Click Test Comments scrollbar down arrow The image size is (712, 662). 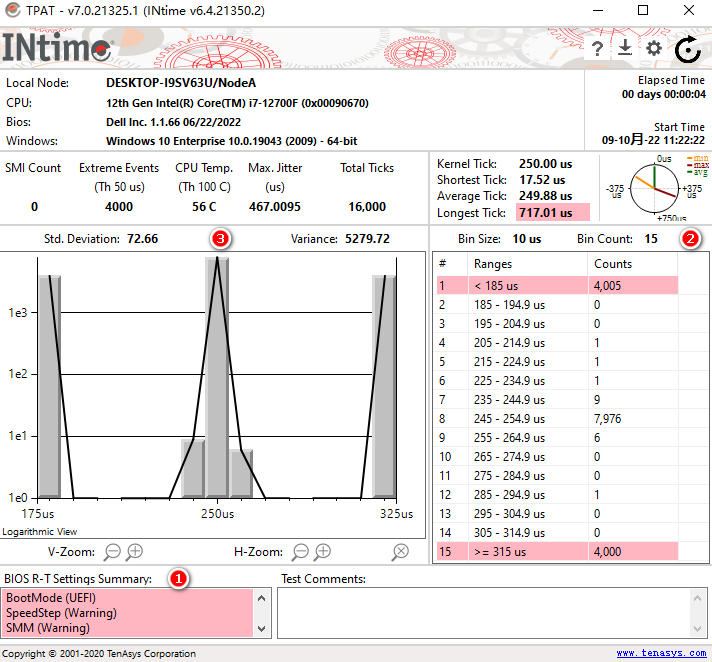[698, 629]
